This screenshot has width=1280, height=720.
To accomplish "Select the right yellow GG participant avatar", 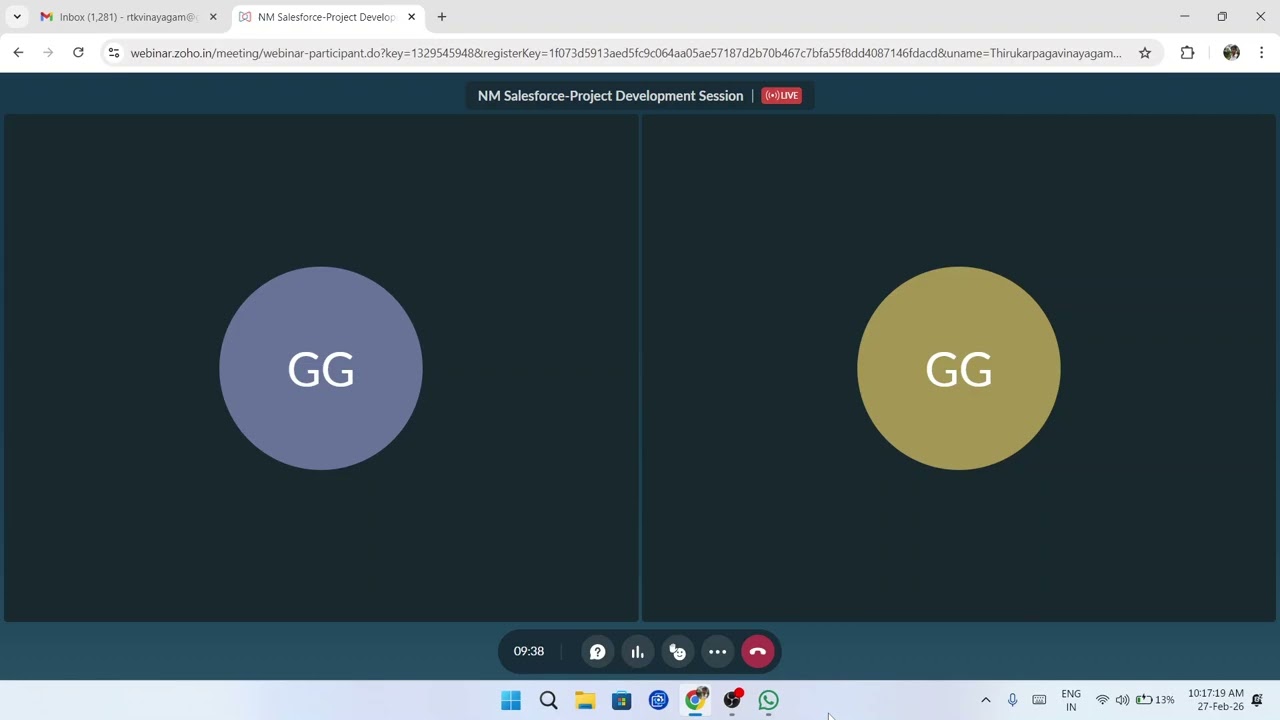I will pos(959,368).
